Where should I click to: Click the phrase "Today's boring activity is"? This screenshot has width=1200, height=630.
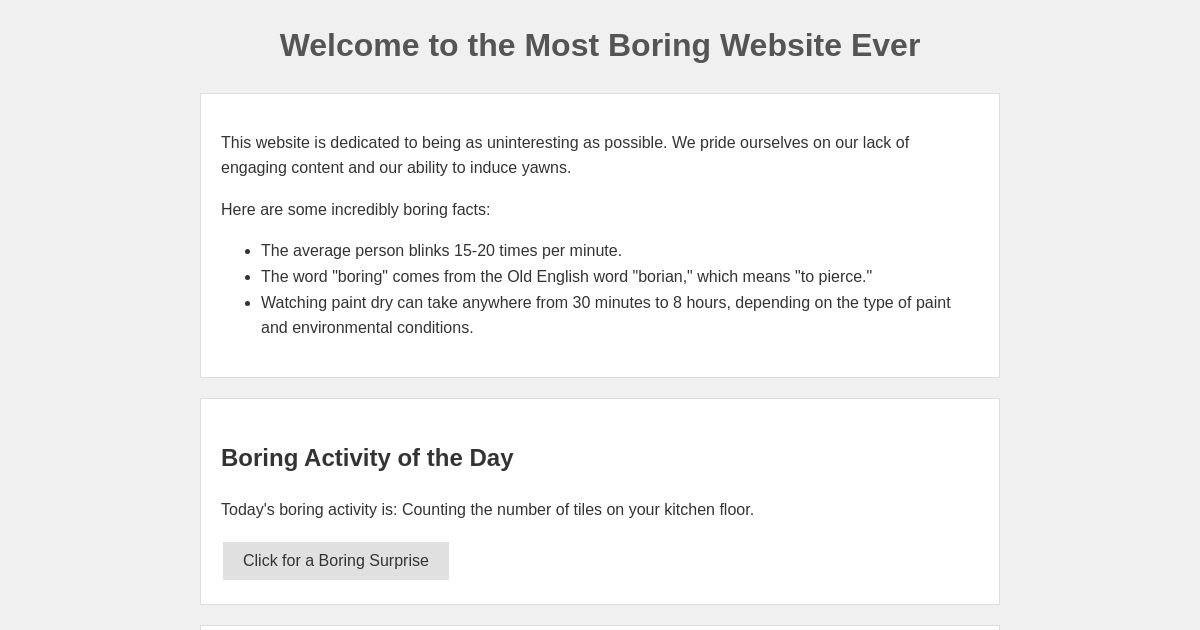[308, 510]
